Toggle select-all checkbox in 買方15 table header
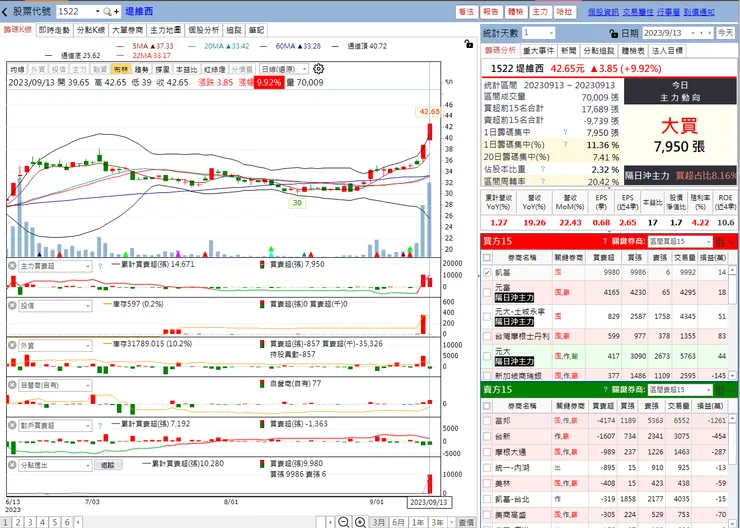The height and width of the screenshot is (528, 740). pyautogui.click(x=487, y=258)
